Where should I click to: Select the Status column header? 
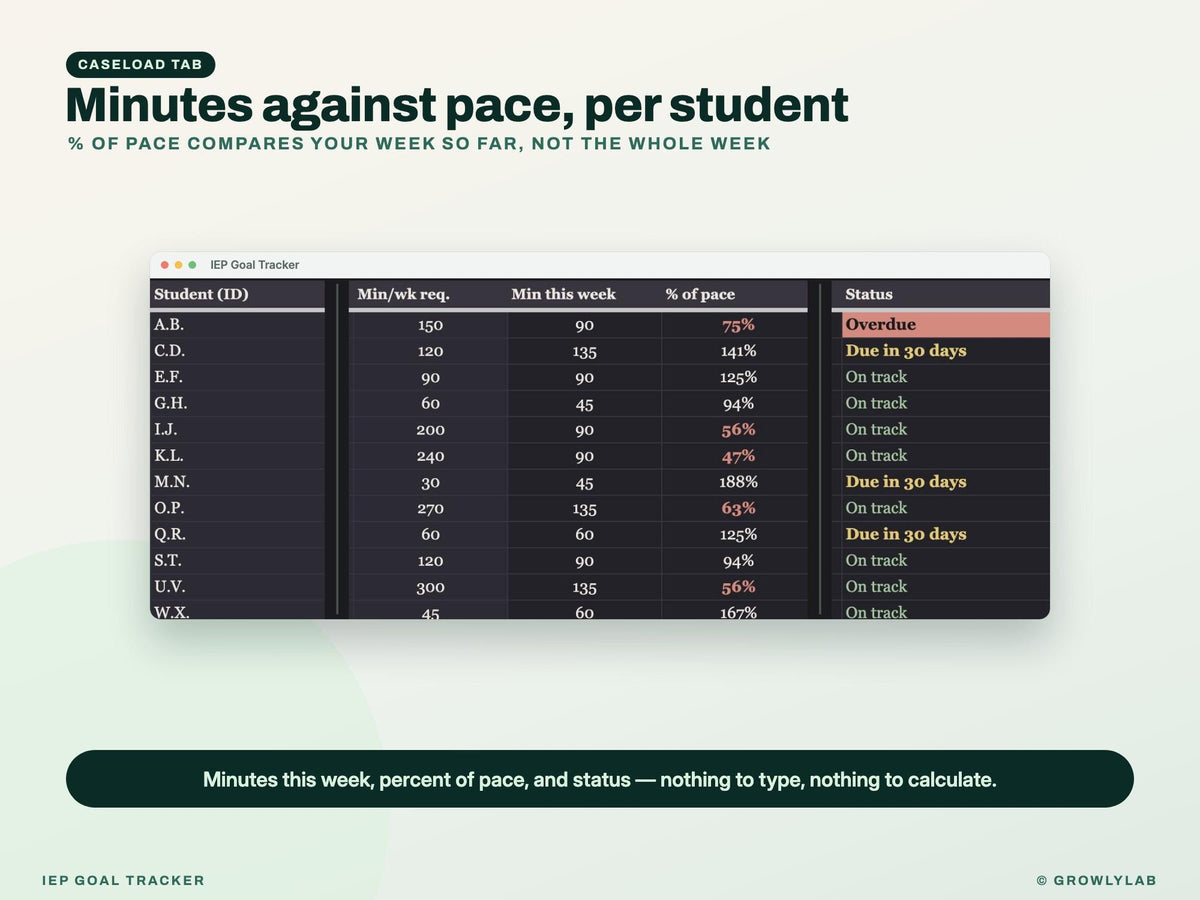[x=941, y=294]
